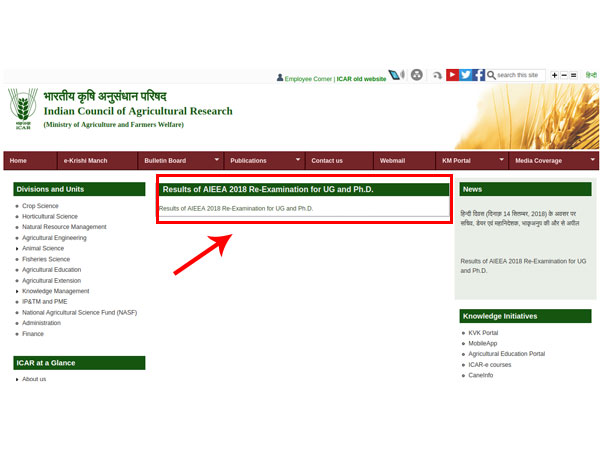
Task: Open CaneInfo link
Action: tap(481, 375)
